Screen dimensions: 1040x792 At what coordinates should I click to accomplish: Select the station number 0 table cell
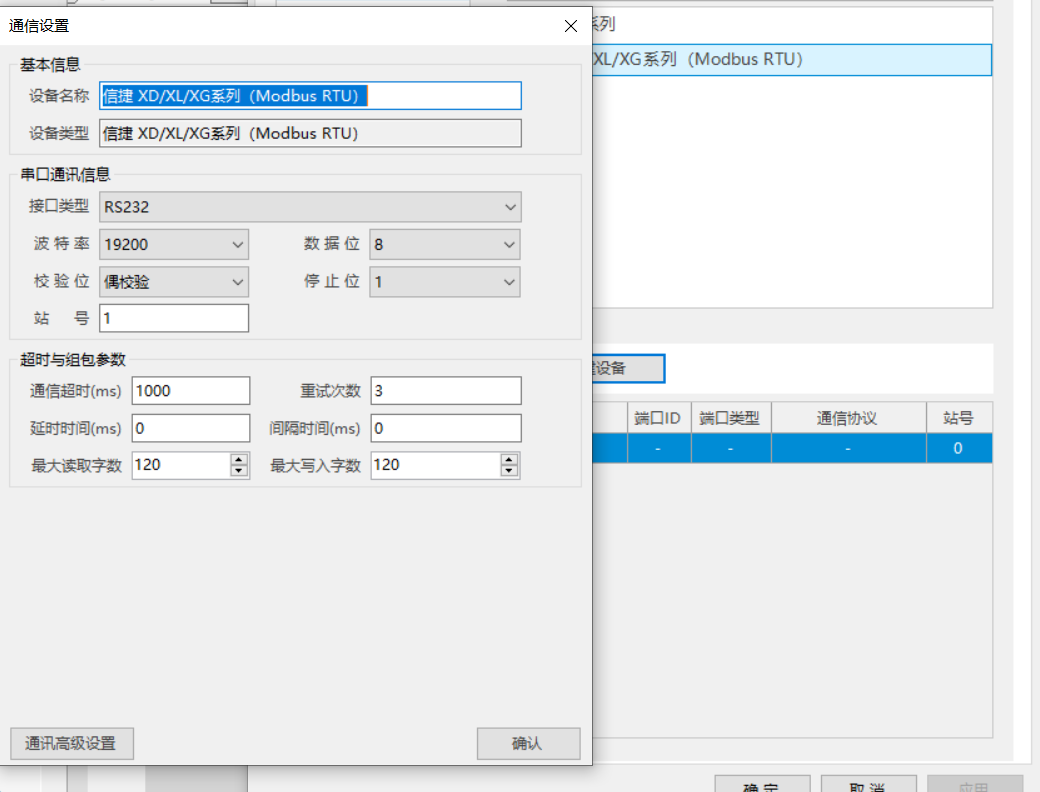[x=959, y=448]
